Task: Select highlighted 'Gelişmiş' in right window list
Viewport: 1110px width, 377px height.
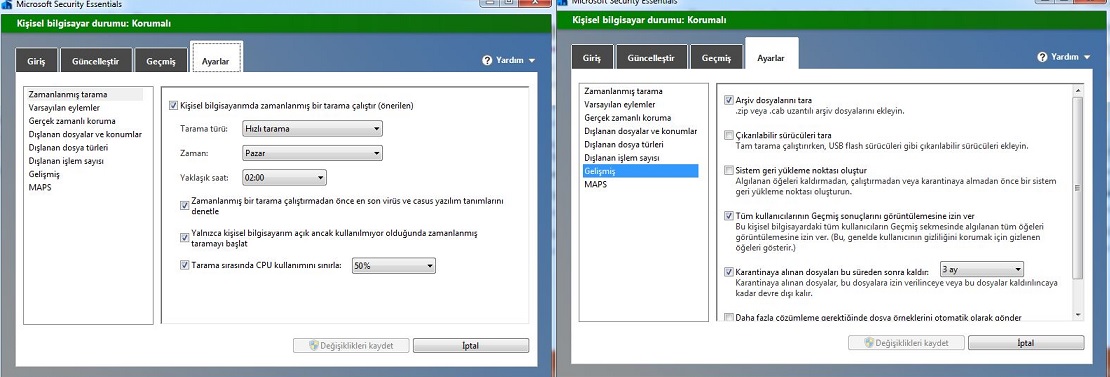Action: [640, 171]
